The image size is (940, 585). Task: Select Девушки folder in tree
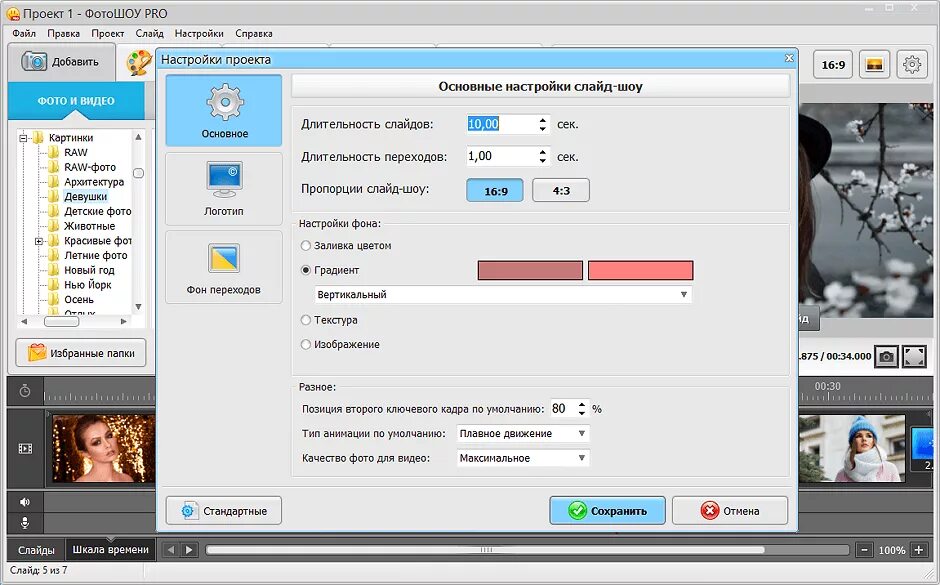point(86,197)
